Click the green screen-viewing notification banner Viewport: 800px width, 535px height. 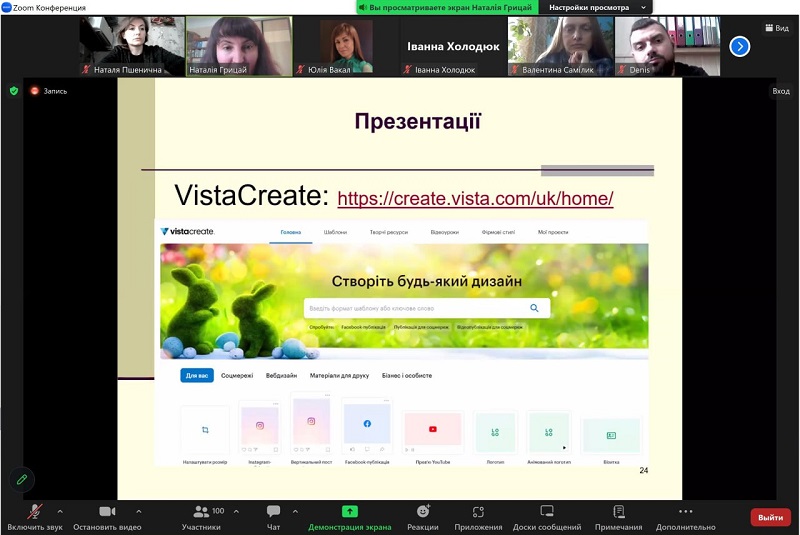[x=445, y=8]
